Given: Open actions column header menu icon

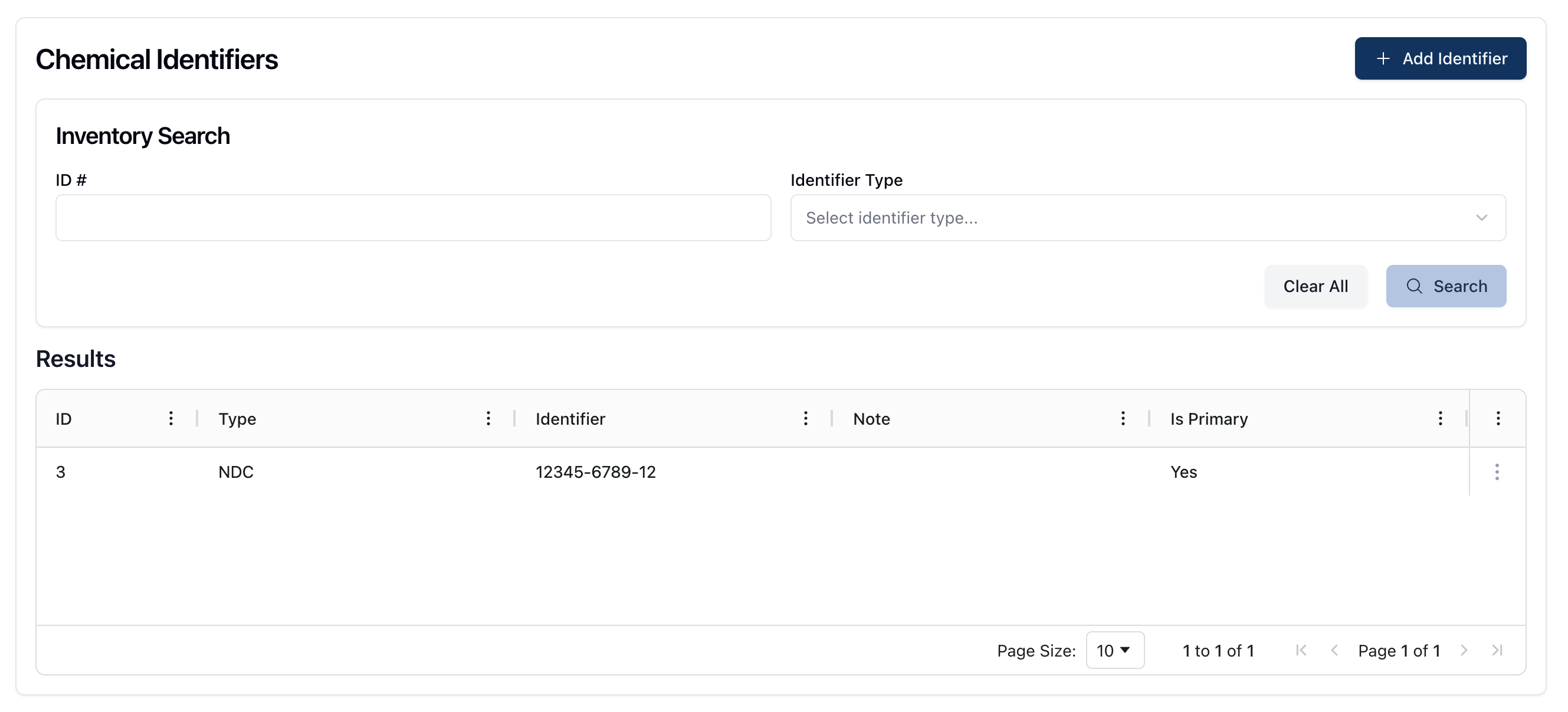Looking at the screenshot, I should (x=1498, y=419).
